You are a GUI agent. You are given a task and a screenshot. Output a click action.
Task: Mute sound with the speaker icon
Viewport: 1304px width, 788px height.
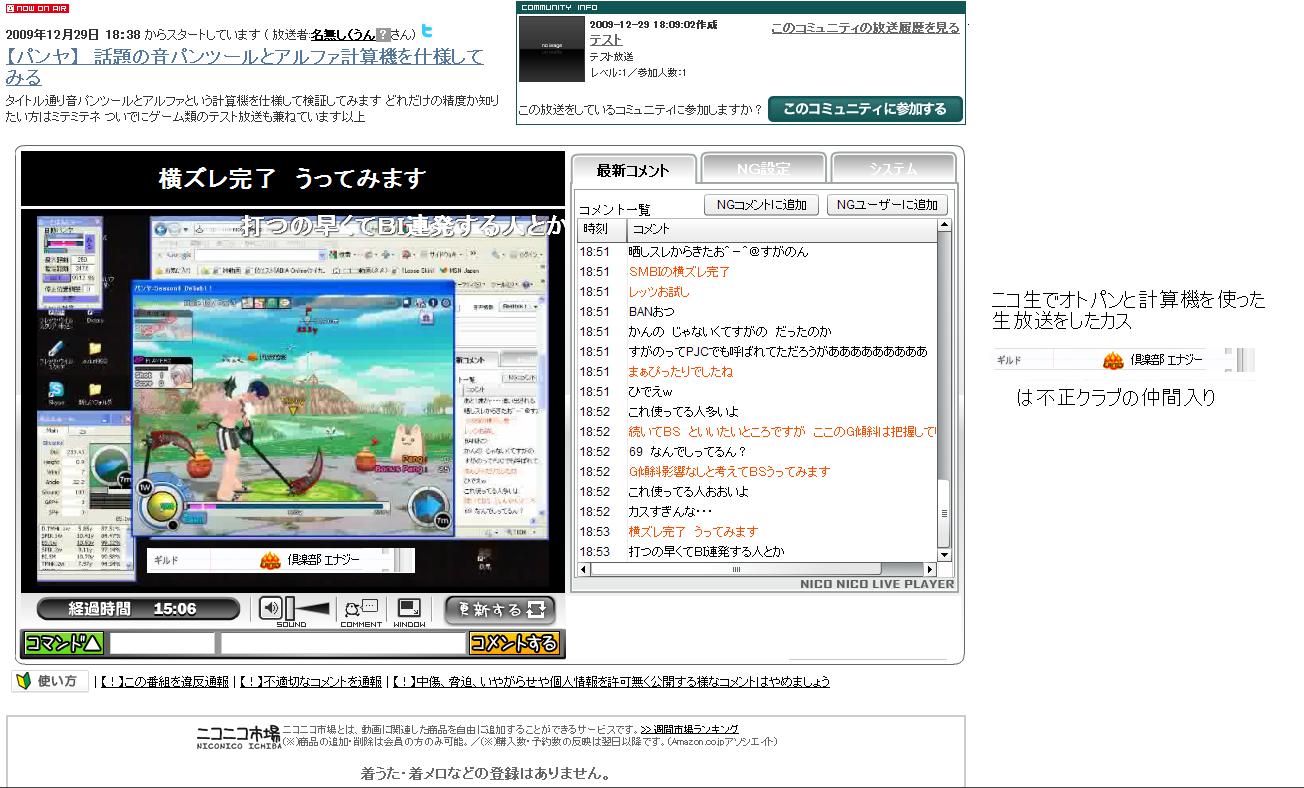pos(270,608)
